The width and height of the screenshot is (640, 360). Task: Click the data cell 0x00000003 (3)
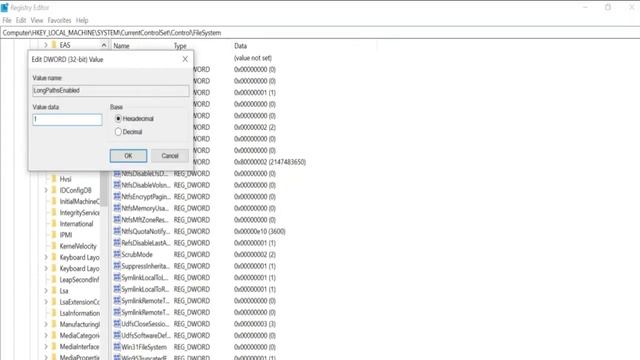click(255, 324)
